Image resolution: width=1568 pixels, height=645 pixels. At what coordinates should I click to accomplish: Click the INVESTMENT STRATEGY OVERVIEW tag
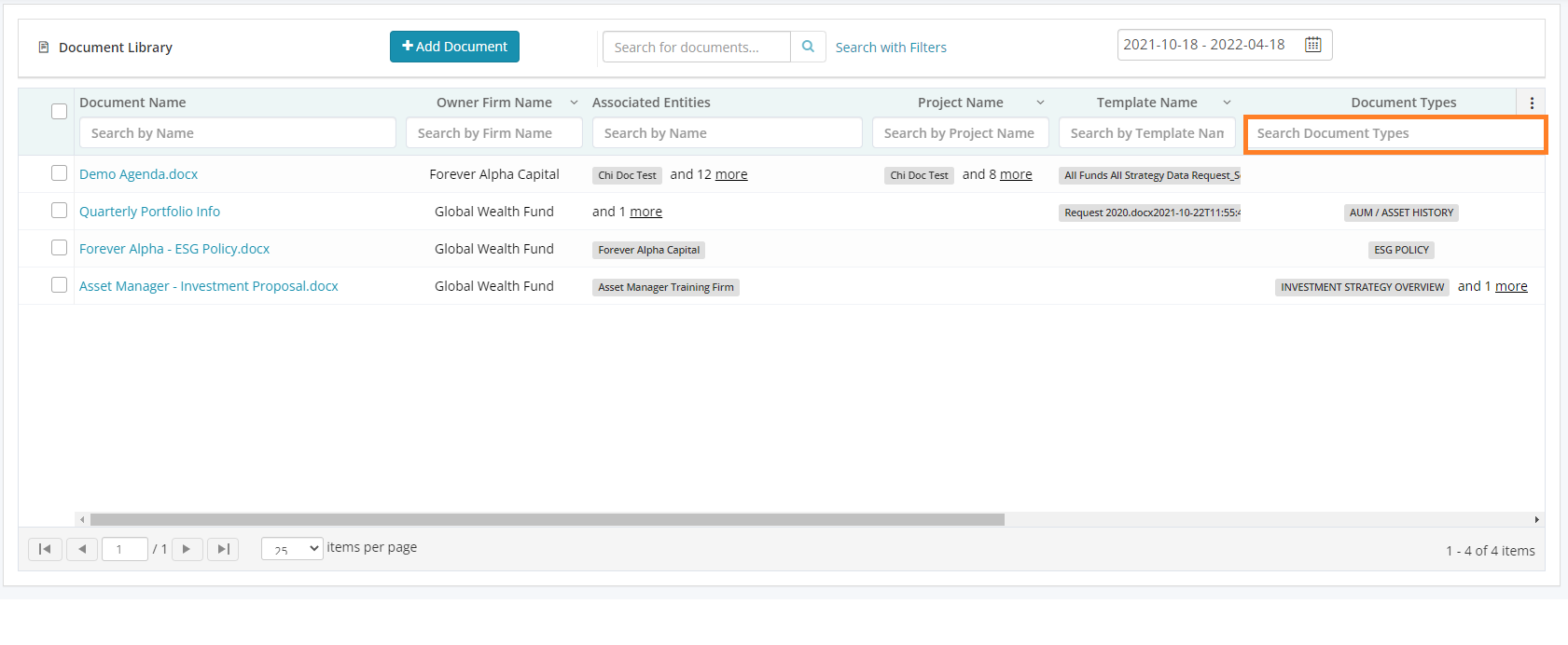point(1362,287)
